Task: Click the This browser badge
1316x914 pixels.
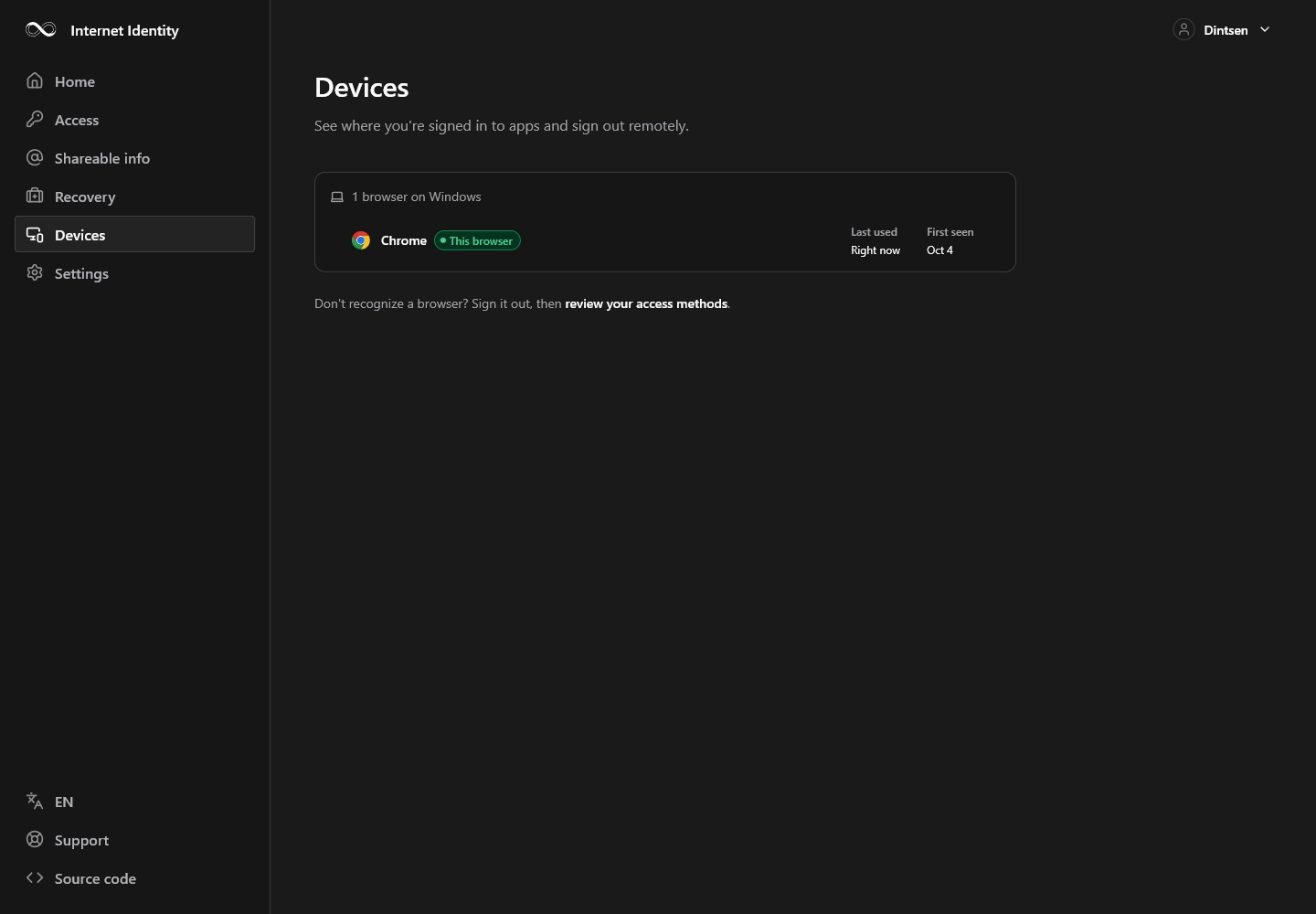Action: click(477, 240)
